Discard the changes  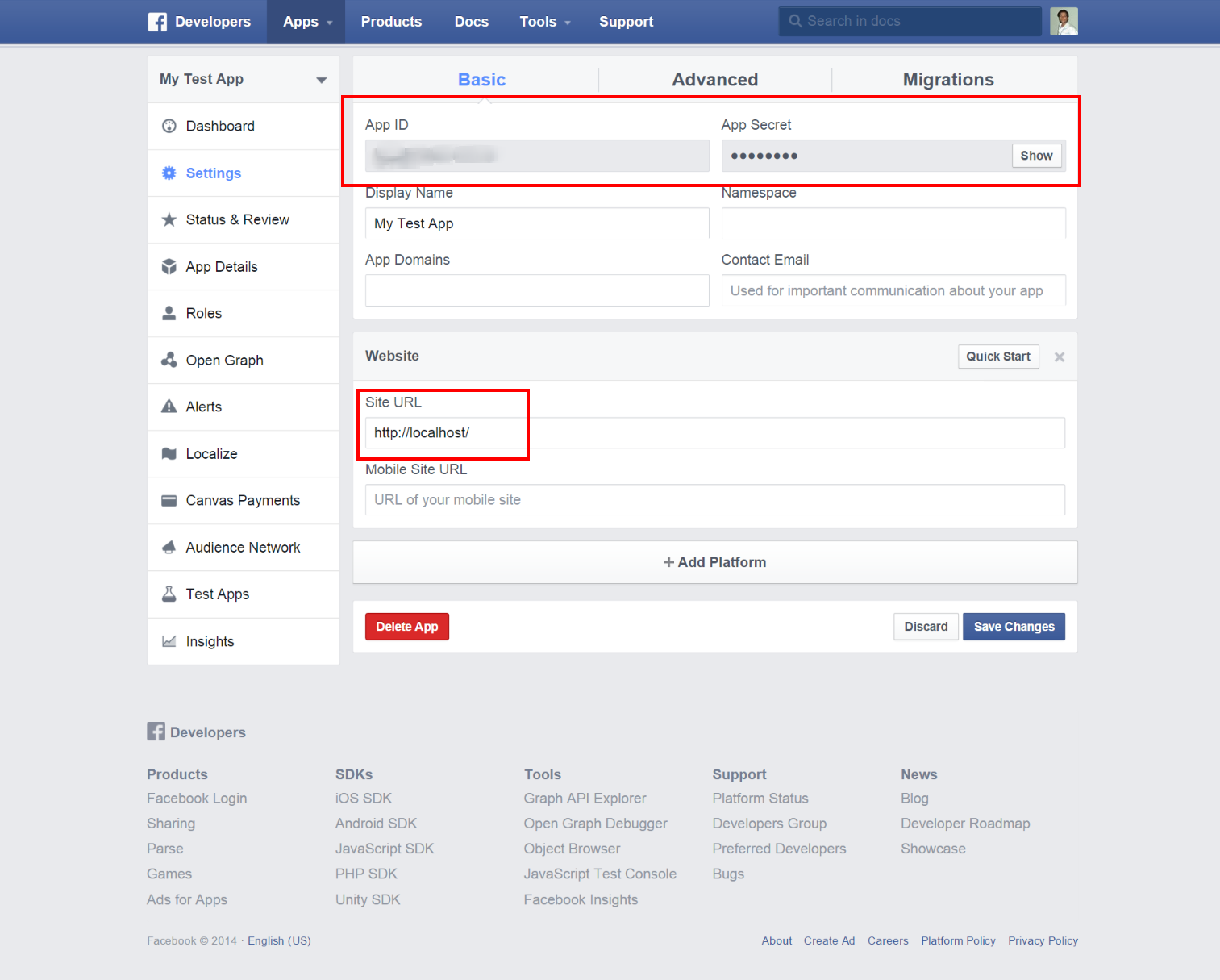[x=926, y=627]
